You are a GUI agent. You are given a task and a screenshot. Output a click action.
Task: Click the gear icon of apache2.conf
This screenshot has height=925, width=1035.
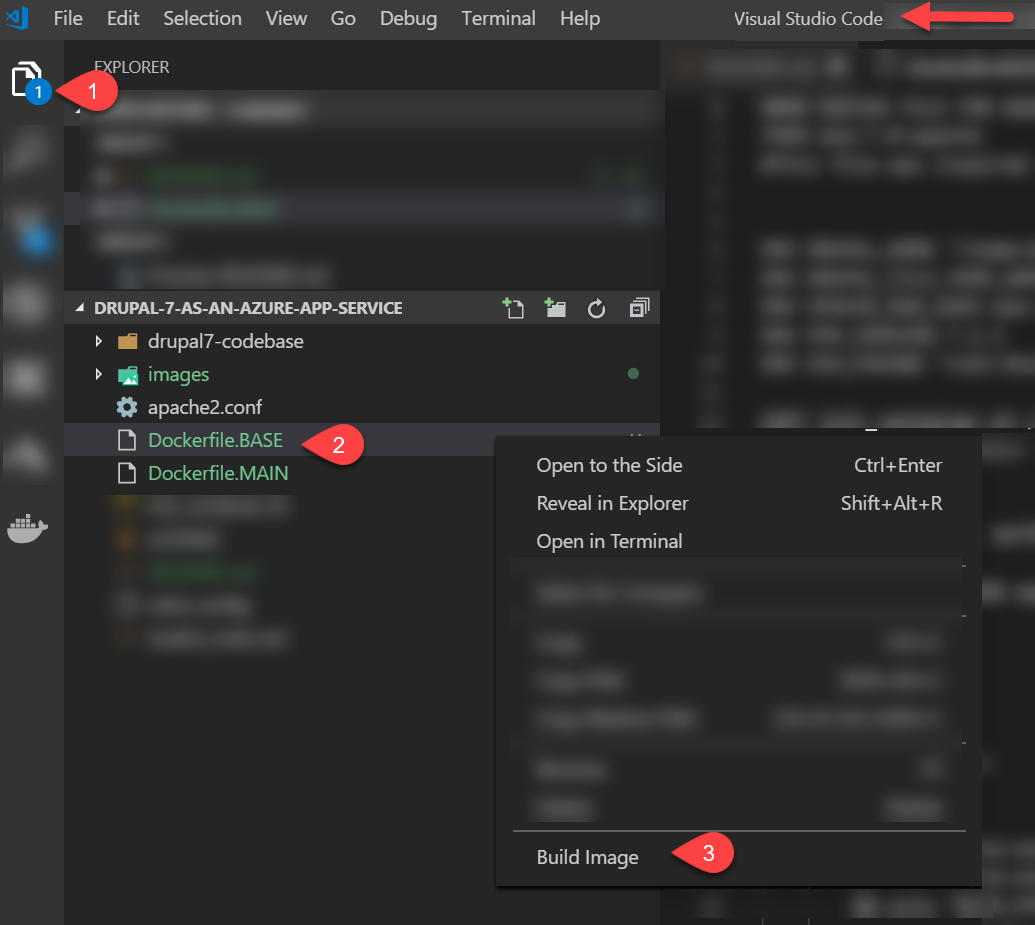click(x=127, y=407)
